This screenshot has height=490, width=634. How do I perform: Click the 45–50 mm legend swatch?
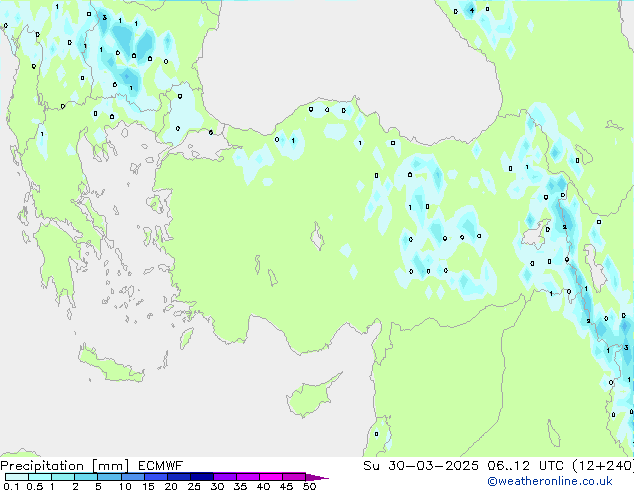[x=294, y=477]
